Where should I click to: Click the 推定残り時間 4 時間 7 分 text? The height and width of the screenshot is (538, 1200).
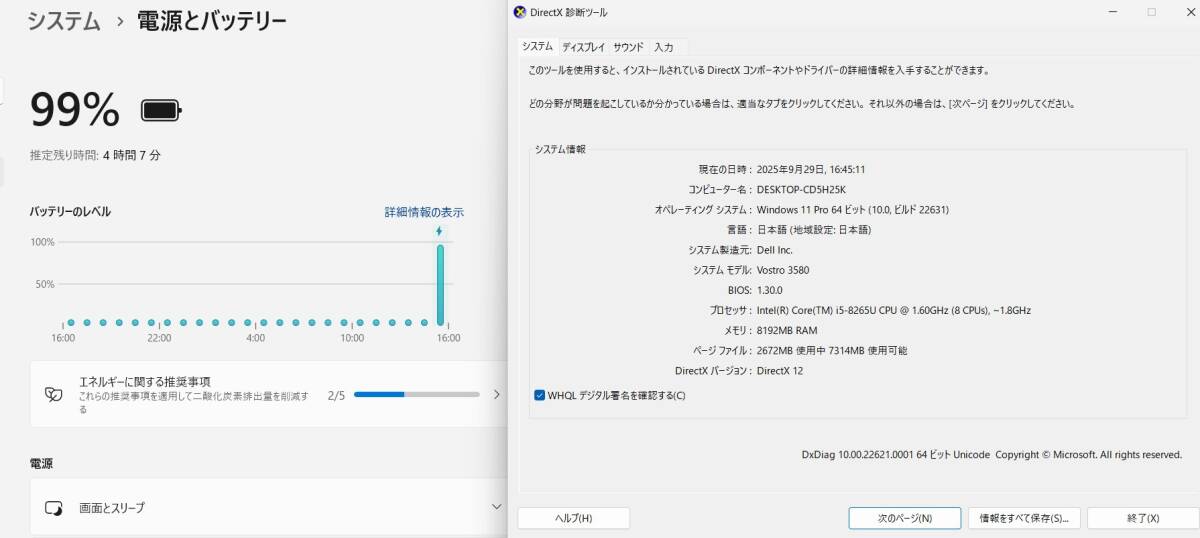click(x=95, y=155)
